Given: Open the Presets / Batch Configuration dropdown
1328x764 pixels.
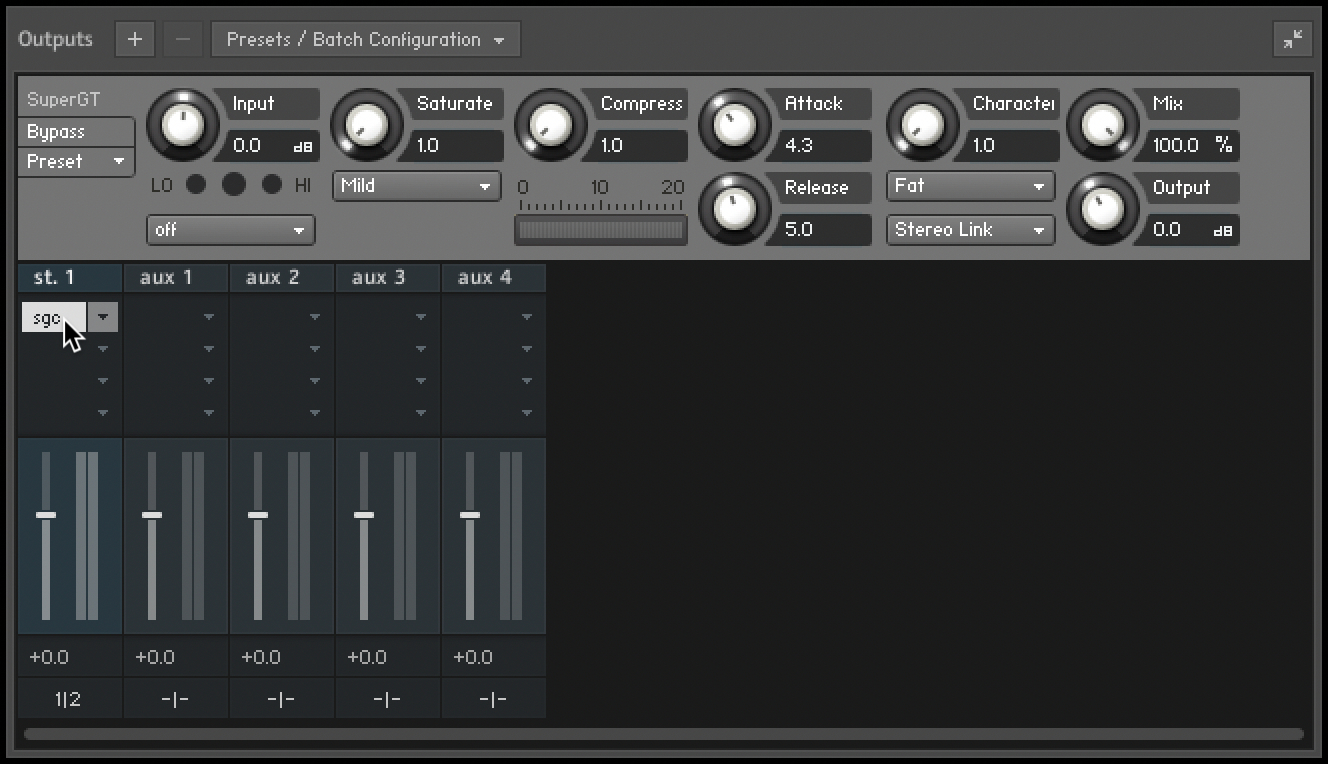Looking at the screenshot, I should tap(365, 40).
